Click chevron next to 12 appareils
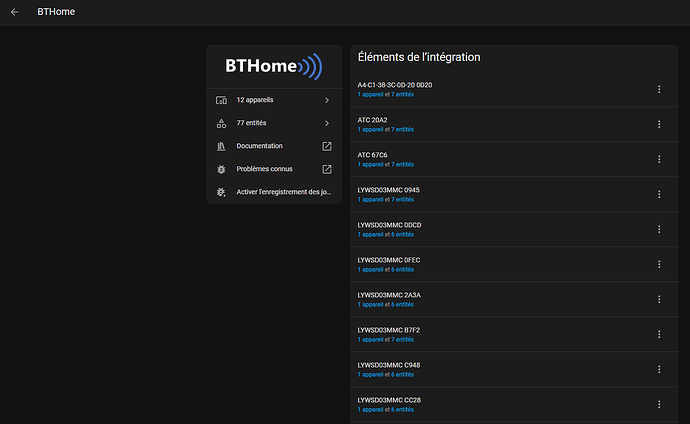Screen dimensions: 690x424 tap(327, 100)
